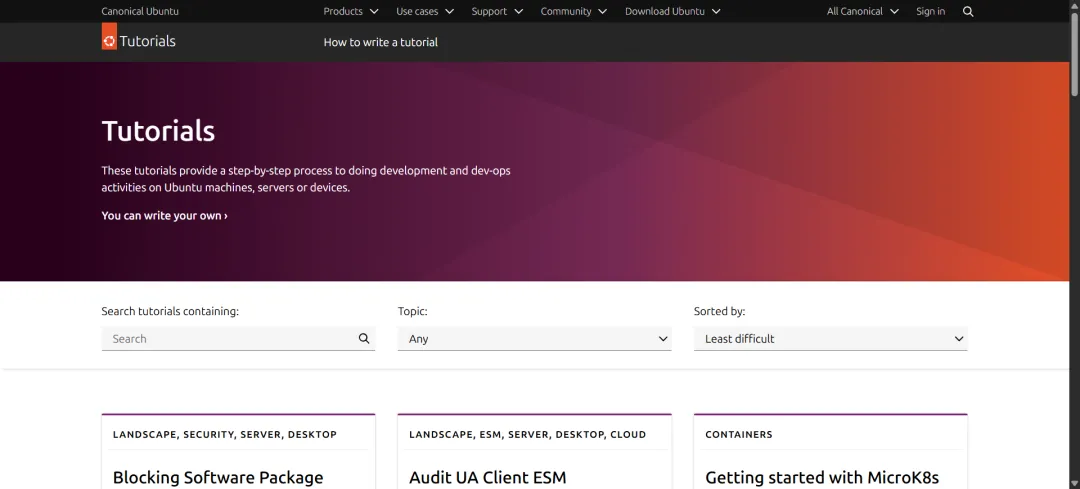Open How to write a tutorial
This screenshot has width=1080, height=489.
[x=380, y=42]
